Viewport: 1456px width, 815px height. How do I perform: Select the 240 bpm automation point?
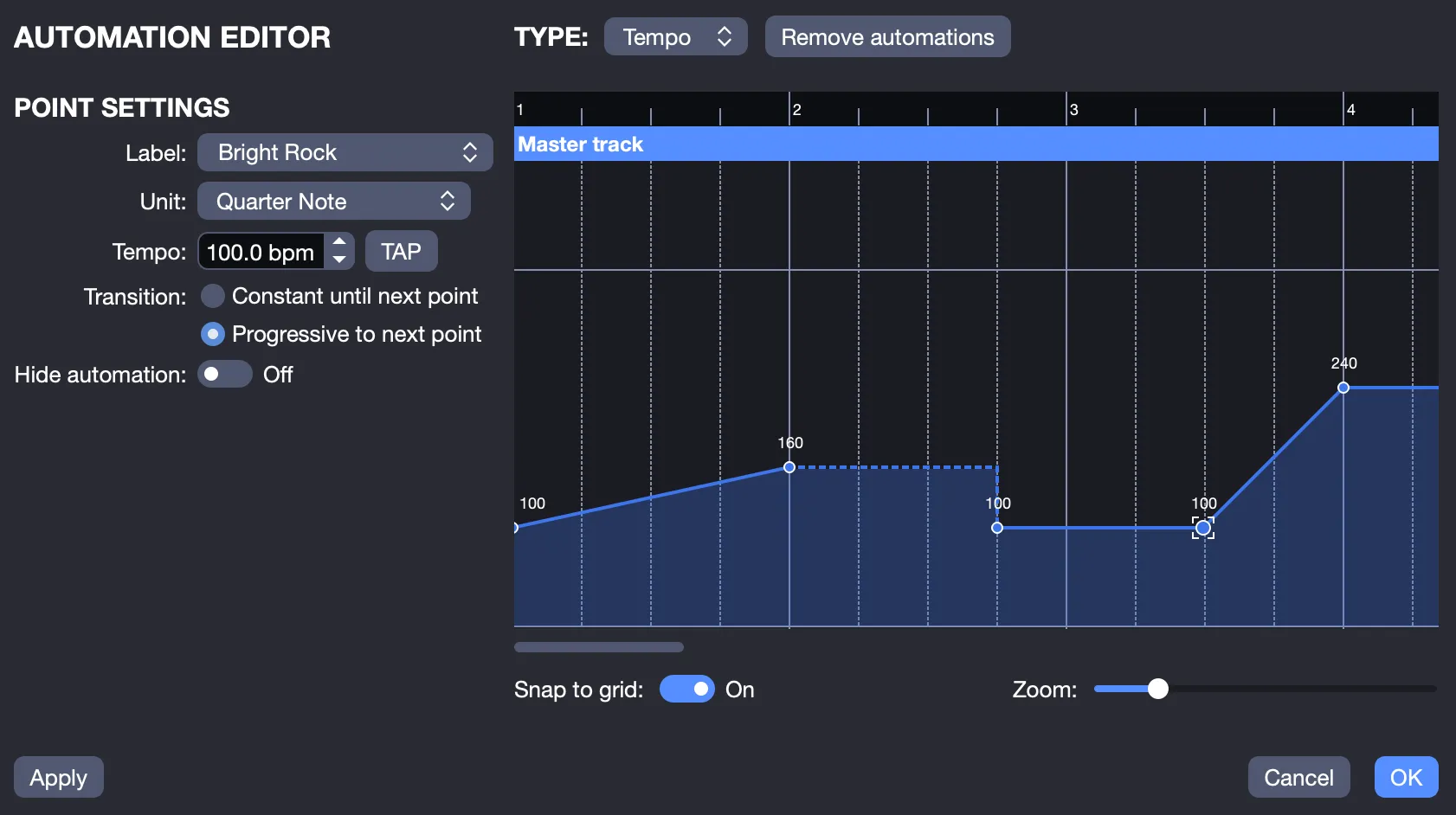tap(1343, 388)
